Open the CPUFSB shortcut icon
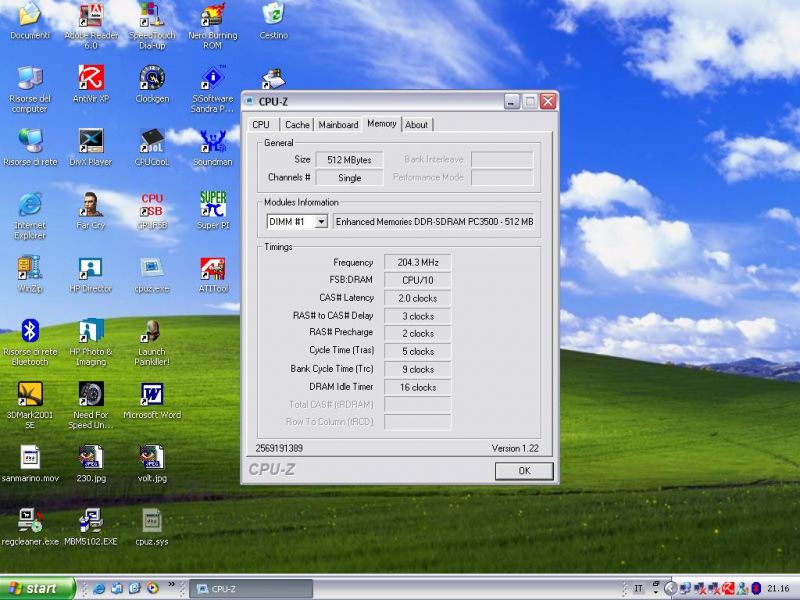This screenshot has width=800, height=600. point(152,211)
